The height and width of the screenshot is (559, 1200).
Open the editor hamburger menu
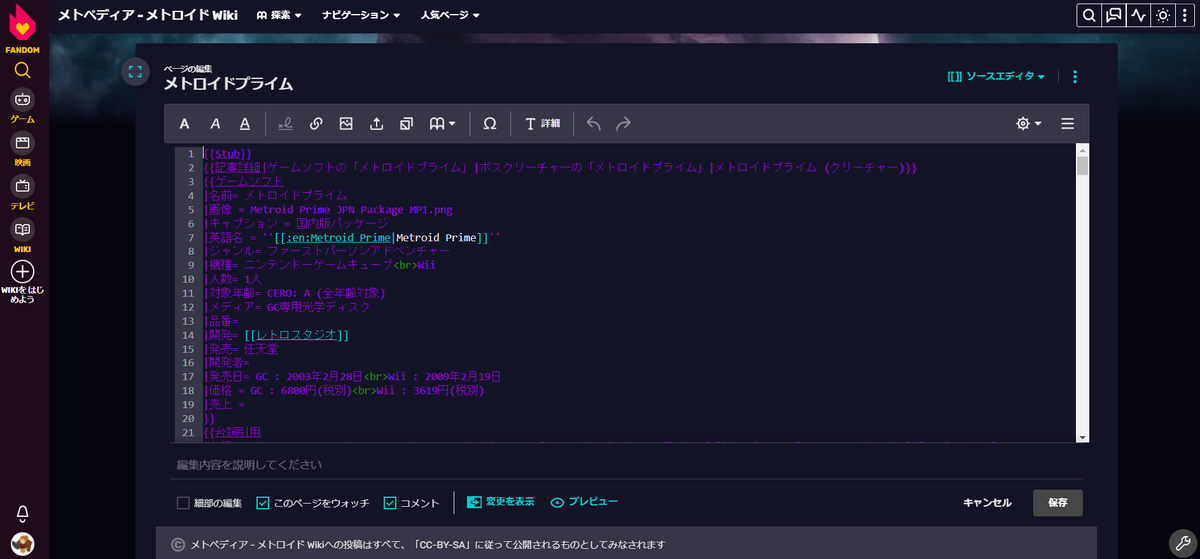[x=1068, y=124]
